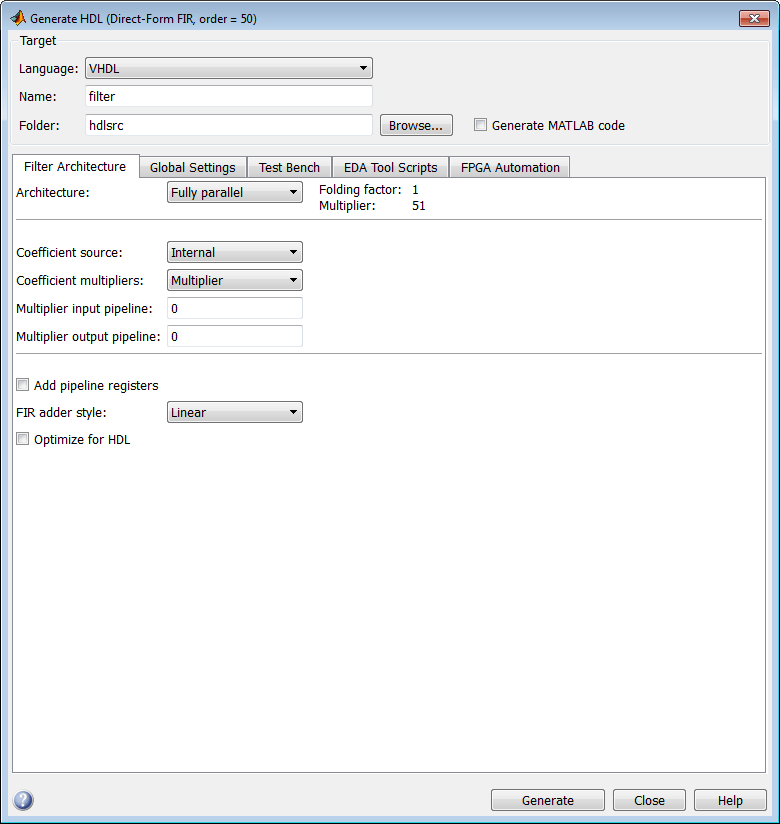Enable Generate MATLAB code checkbox
780x824 pixels.
[x=480, y=125]
